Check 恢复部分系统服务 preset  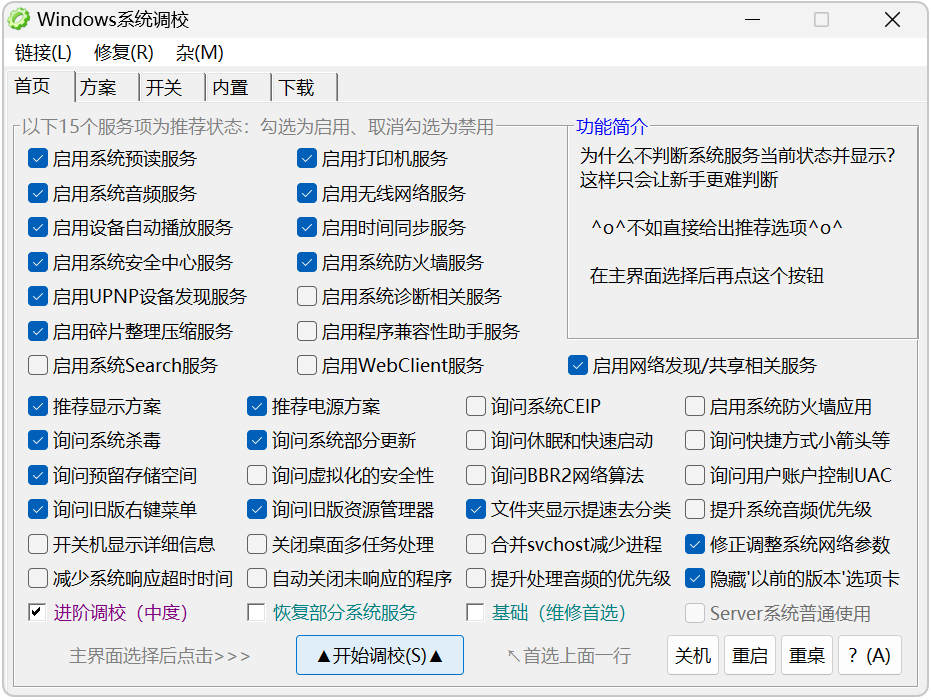tap(256, 612)
